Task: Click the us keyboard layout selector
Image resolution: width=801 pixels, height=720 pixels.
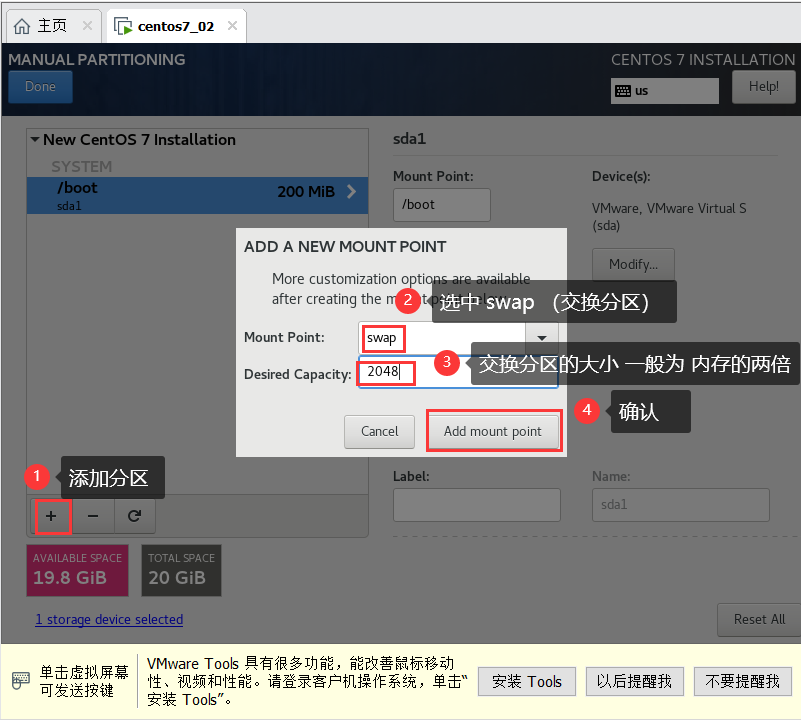Action: click(665, 91)
